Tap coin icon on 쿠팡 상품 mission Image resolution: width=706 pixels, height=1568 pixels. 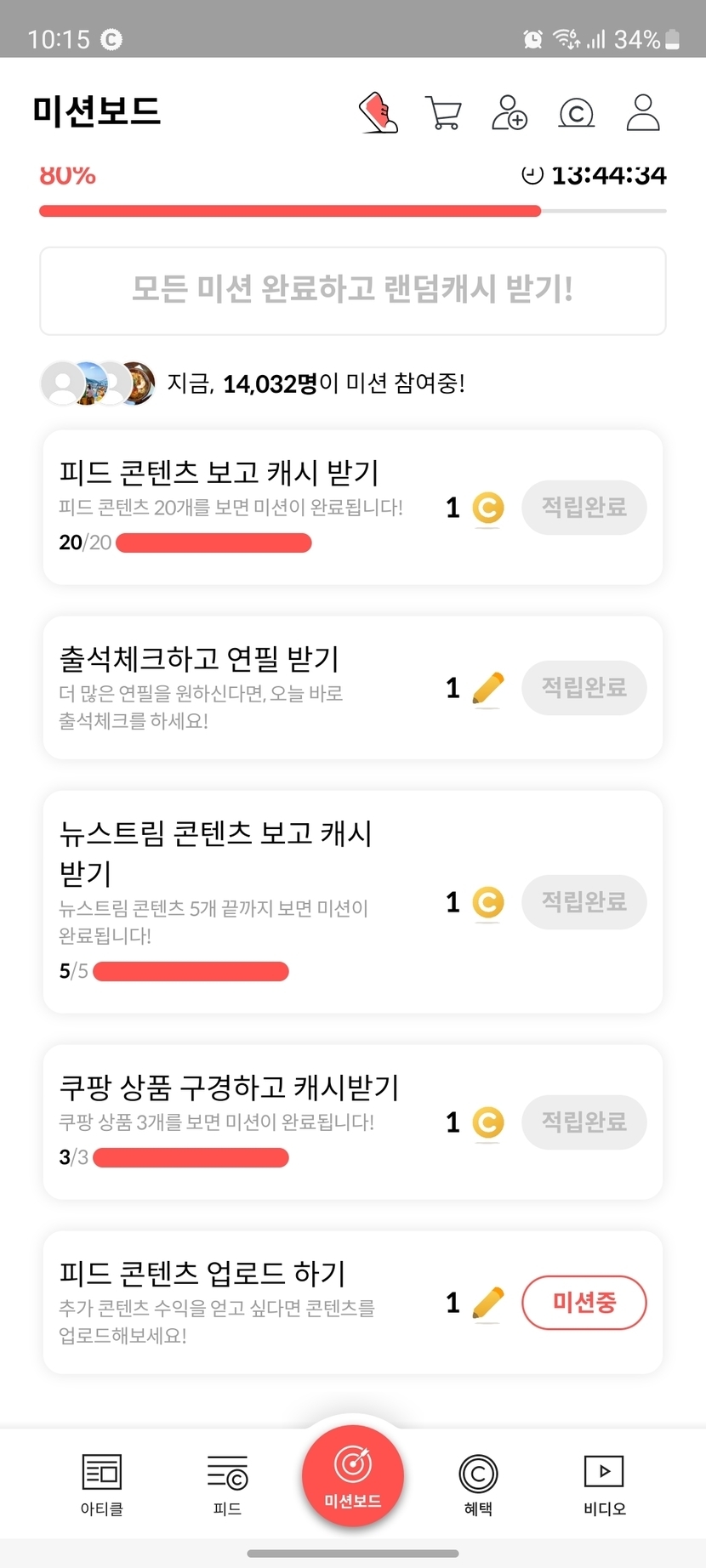(x=487, y=1122)
